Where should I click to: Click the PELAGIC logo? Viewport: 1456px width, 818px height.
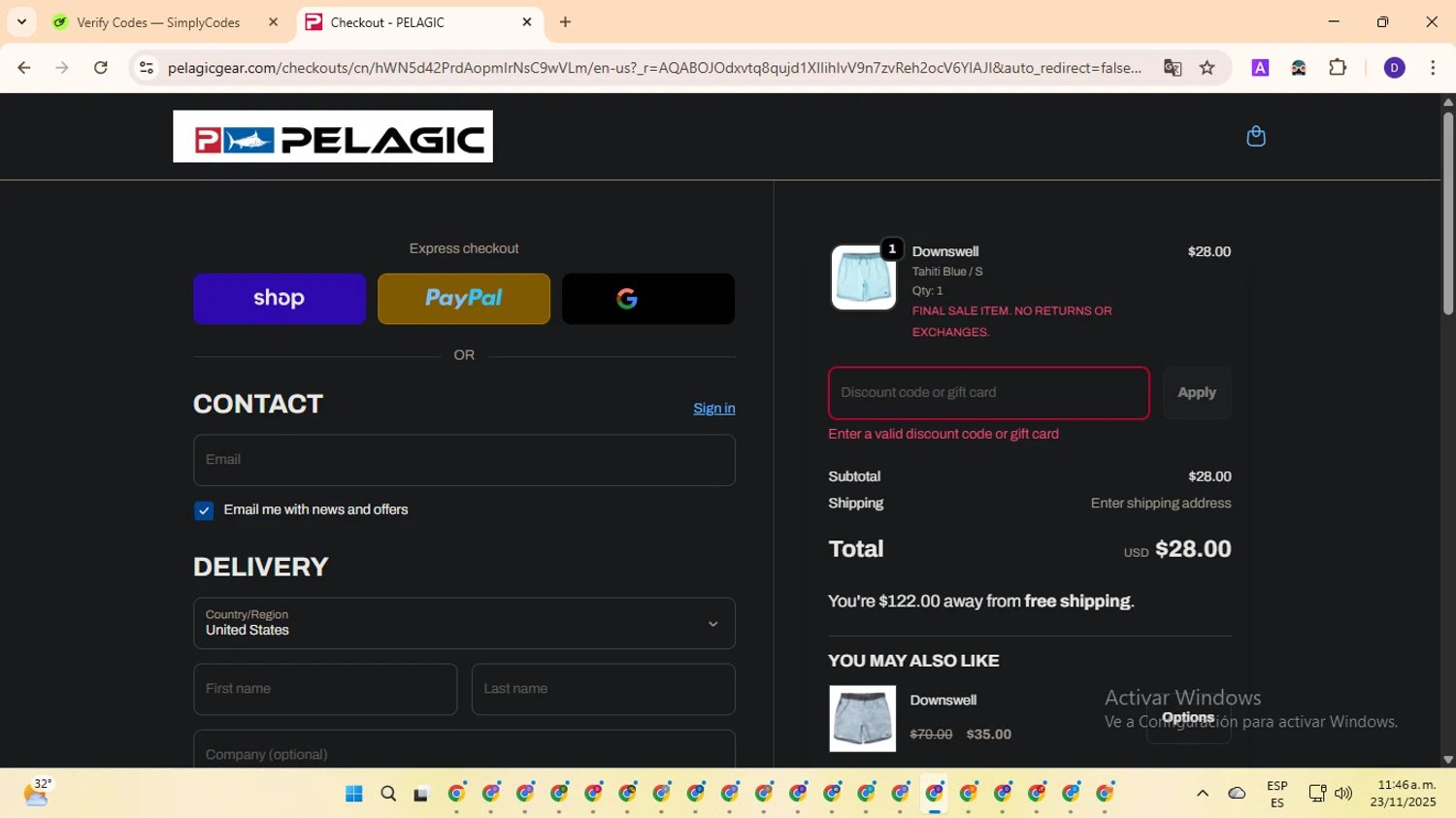coord(333,136)
